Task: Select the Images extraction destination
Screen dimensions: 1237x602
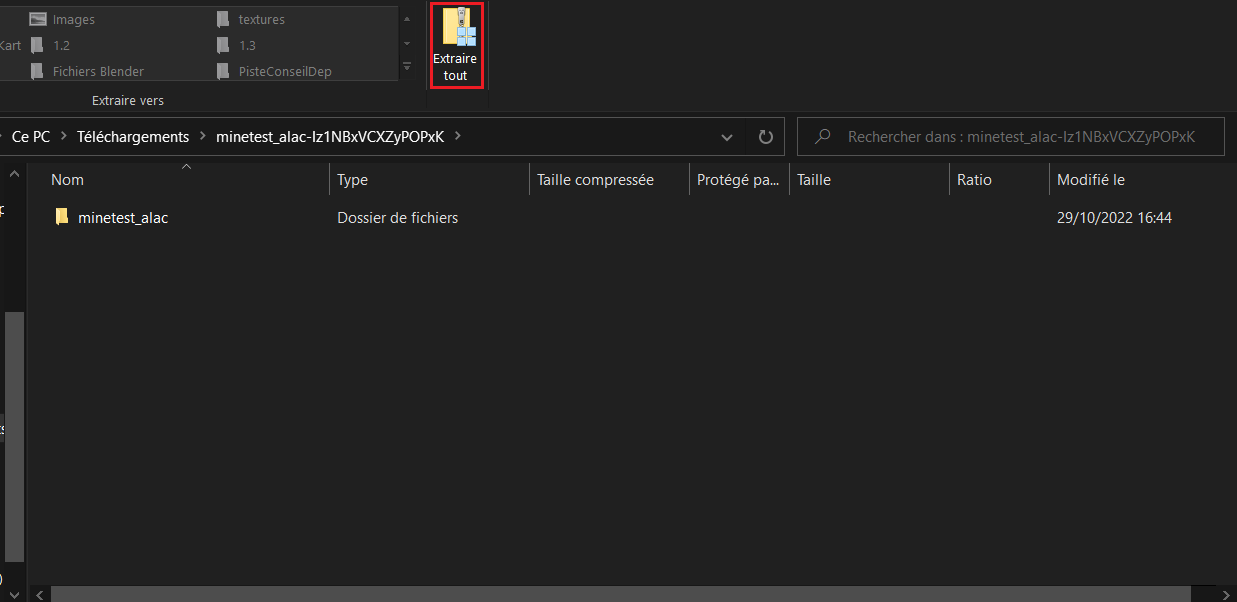Action: pos(73,19)
